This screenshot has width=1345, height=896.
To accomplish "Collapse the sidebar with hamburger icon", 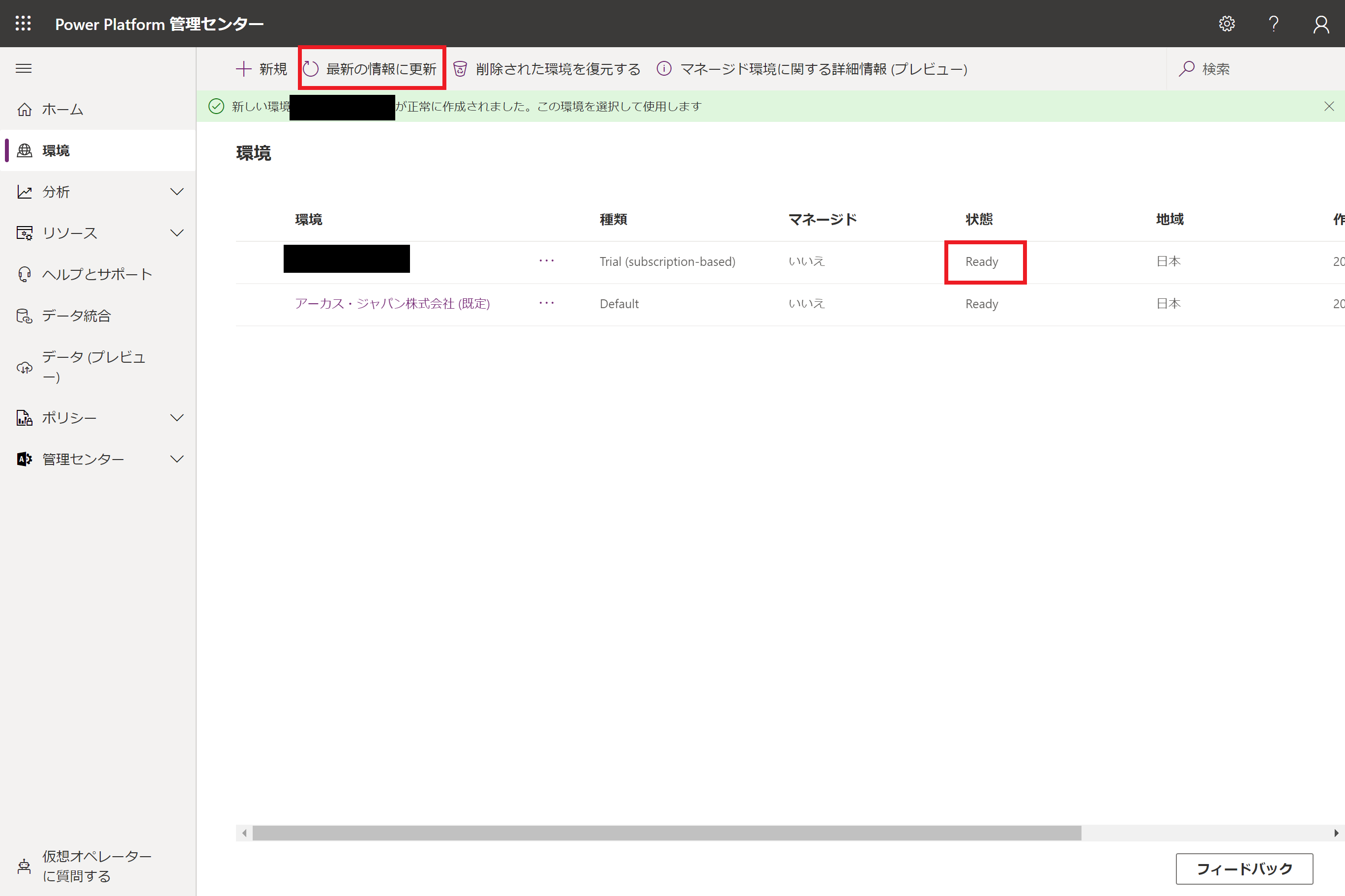I will (24, 69).
